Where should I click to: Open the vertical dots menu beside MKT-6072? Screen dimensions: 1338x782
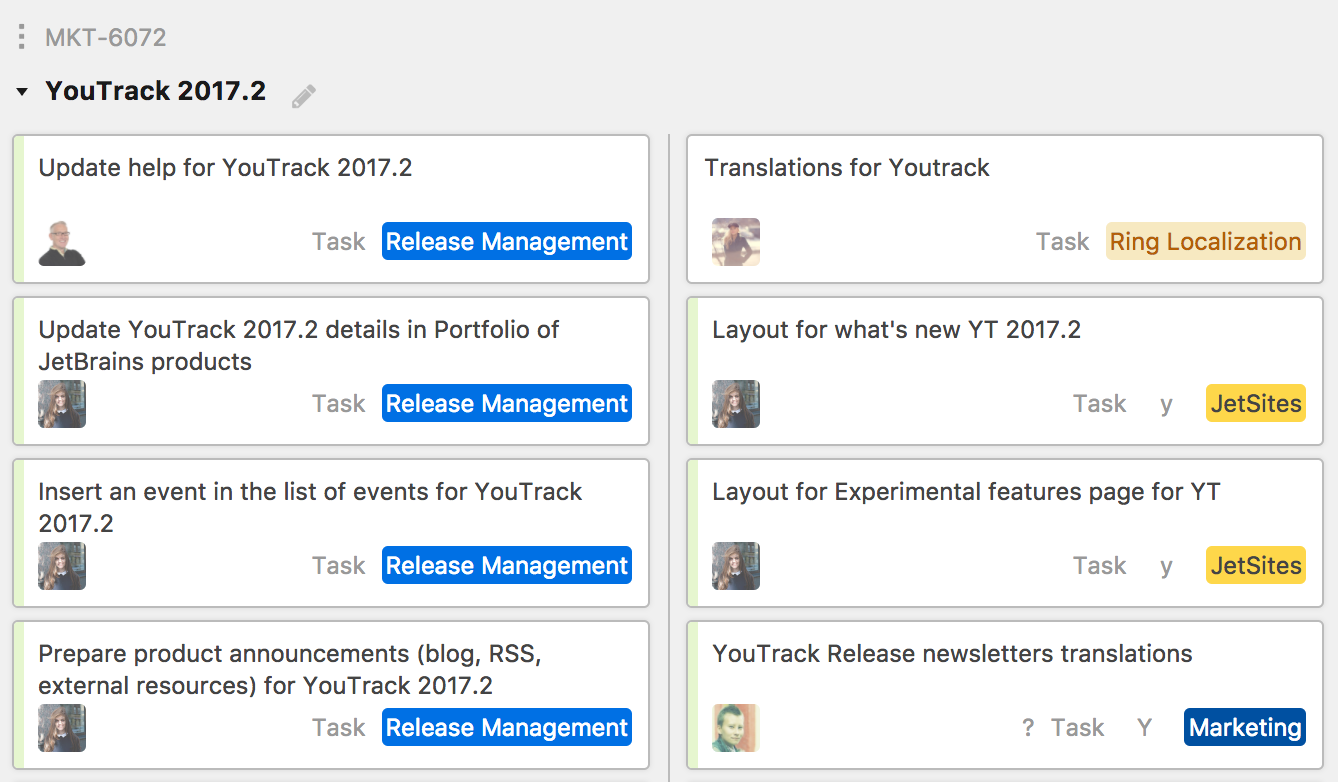[x=22, y=38]
